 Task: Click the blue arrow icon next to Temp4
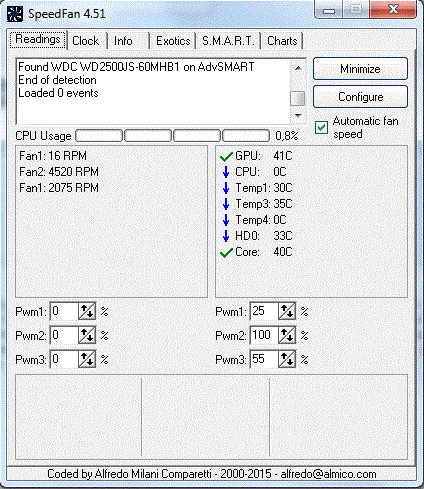226,220
